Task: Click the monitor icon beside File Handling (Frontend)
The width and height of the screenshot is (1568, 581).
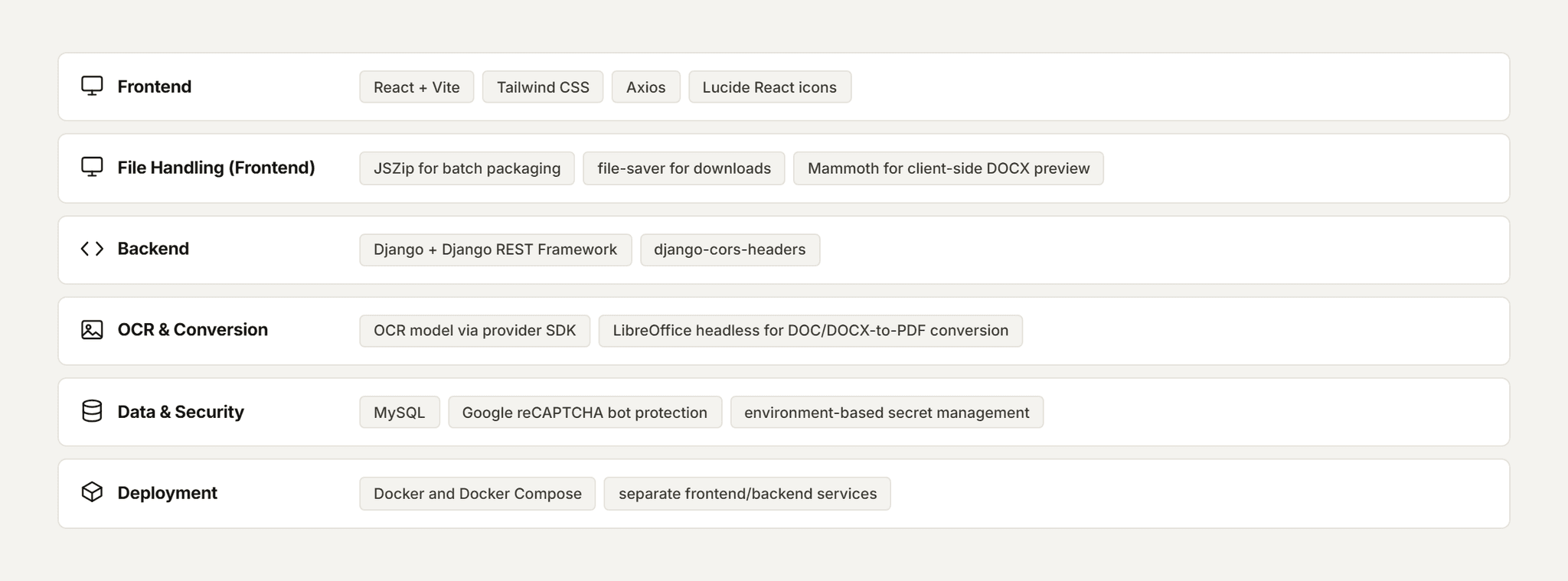Action: 92,167
